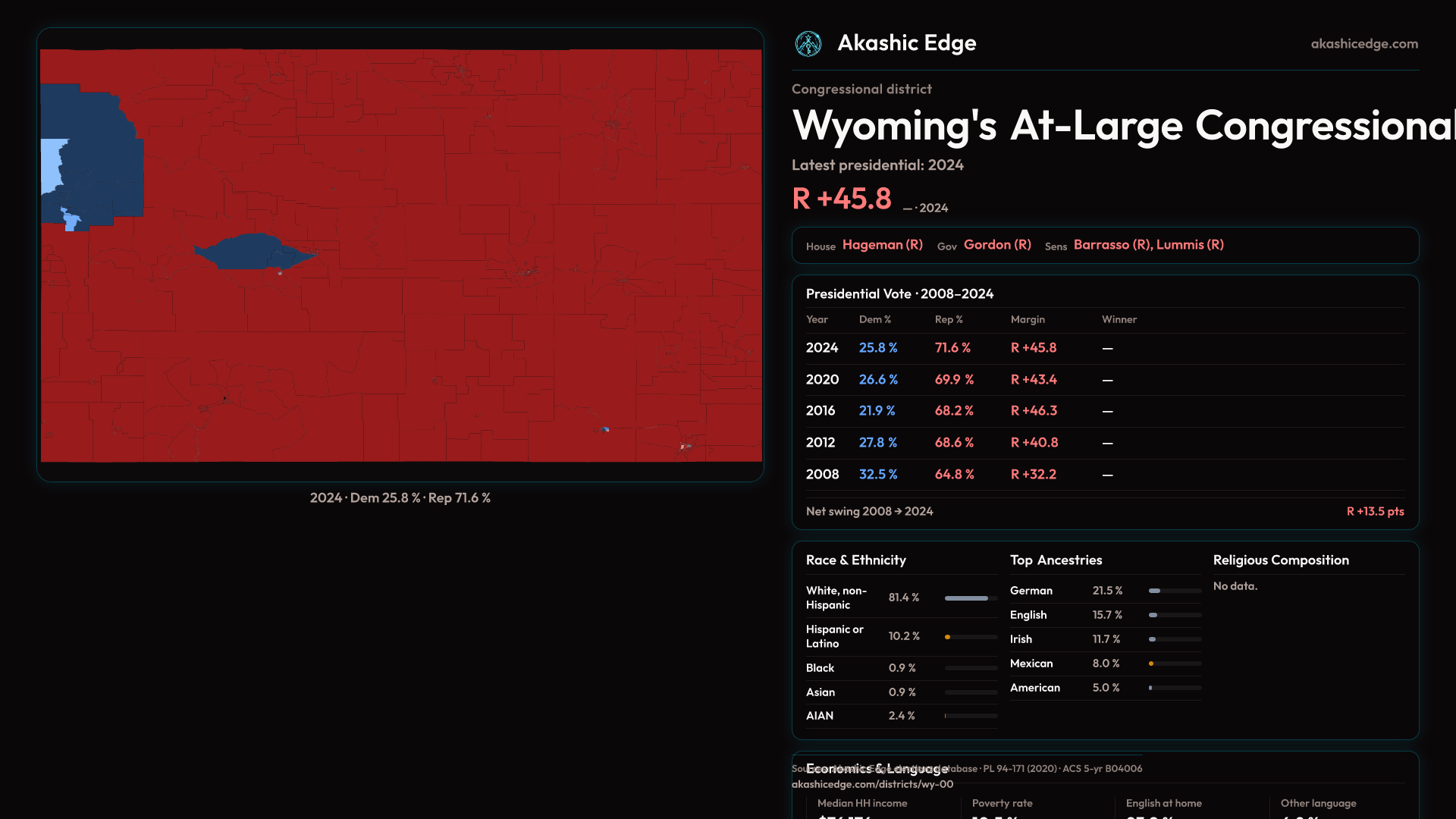This screenshot has height=819, width=1456.
Task: Click Hageman (R) House representative name
Action: pos(882,245)
